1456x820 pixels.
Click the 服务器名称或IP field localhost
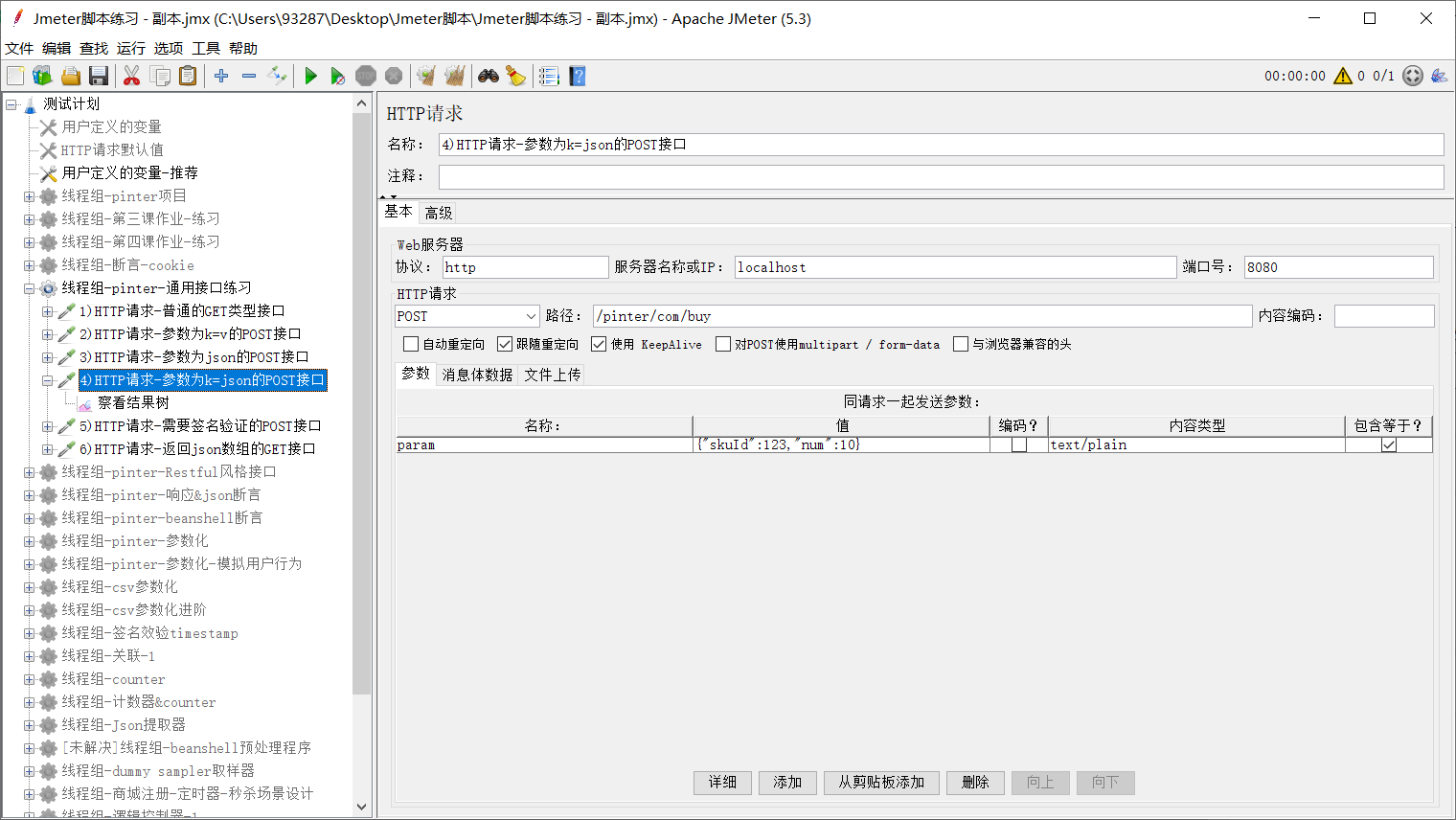pos(955,267)
